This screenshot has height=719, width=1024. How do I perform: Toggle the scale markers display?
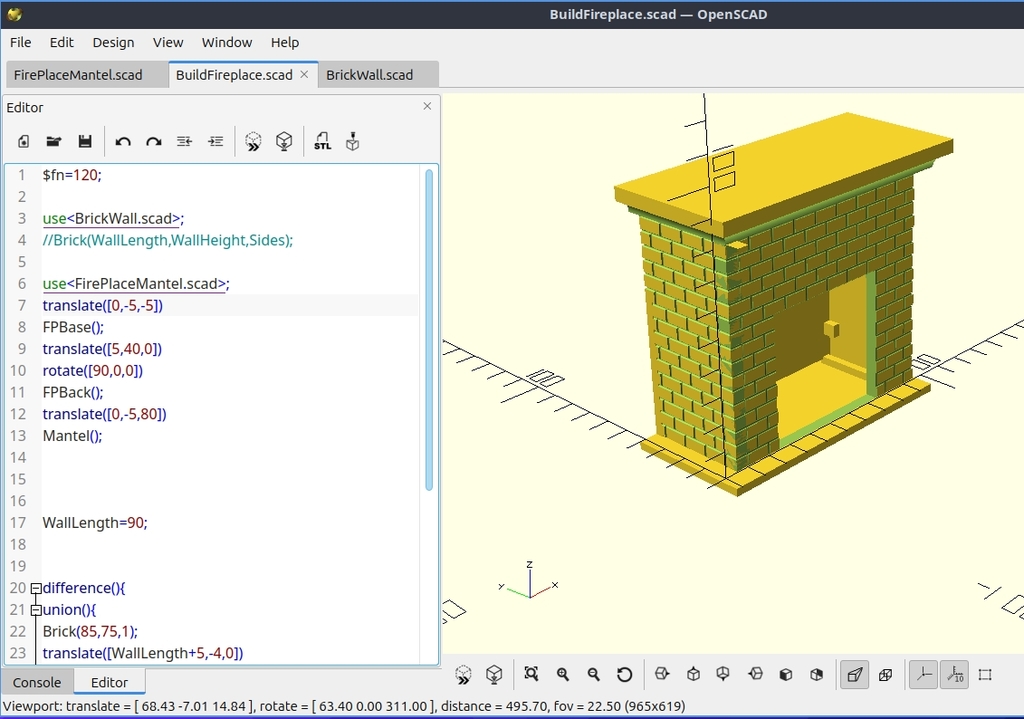point(954,675)
